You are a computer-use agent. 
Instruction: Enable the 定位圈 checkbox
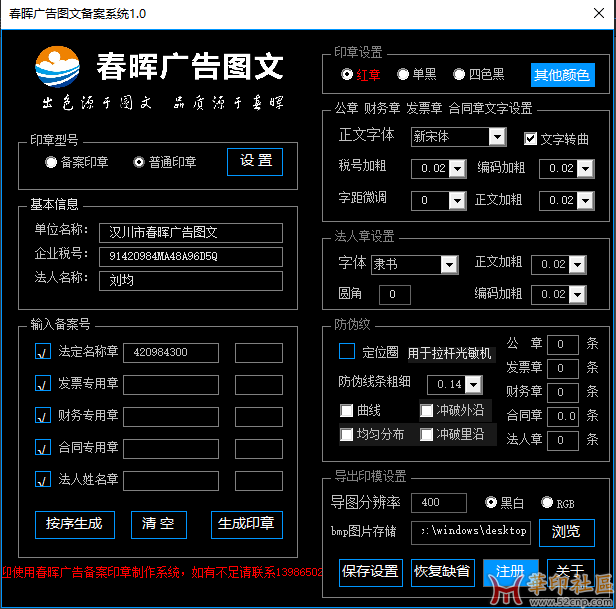coord(347,351)
